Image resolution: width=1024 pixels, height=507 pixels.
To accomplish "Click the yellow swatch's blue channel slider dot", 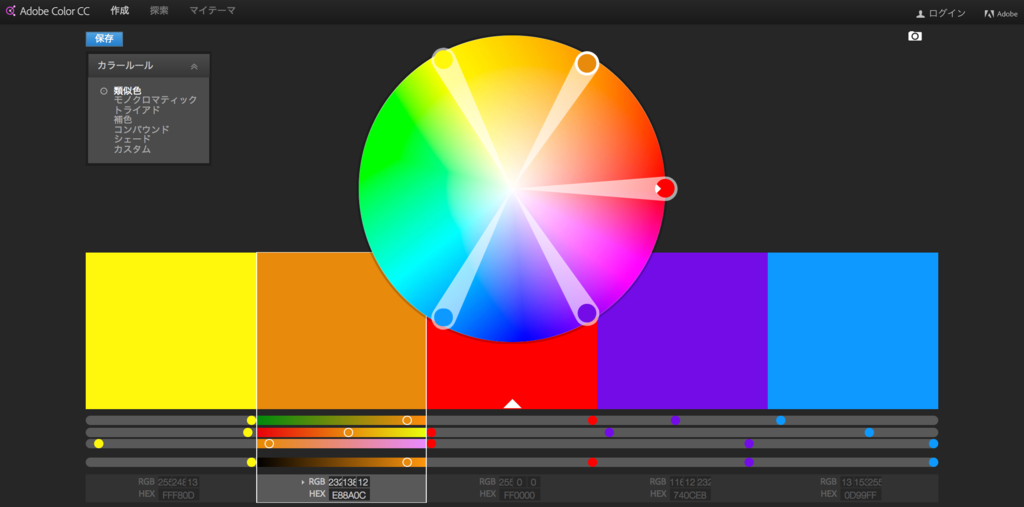I will [x=99, y=444].
